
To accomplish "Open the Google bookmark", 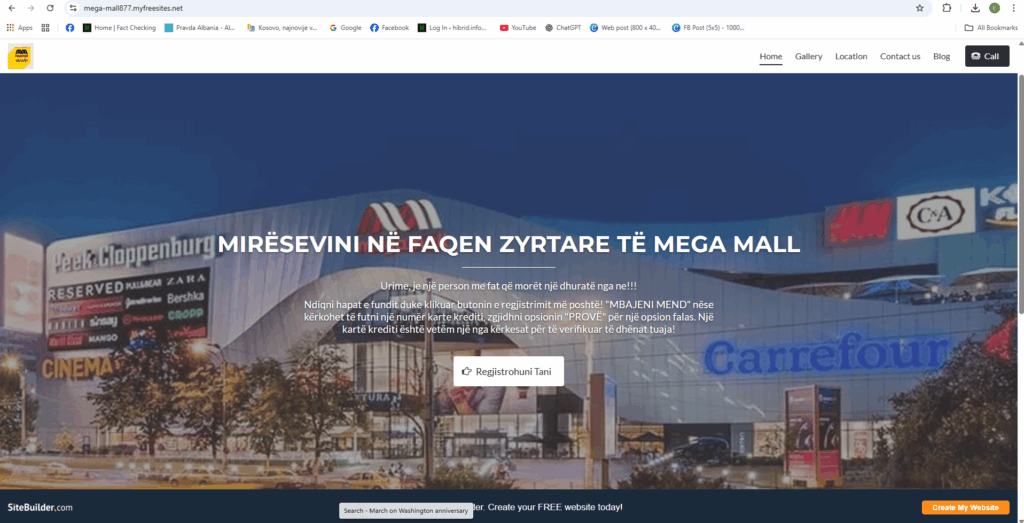I will tap(345, 28).
